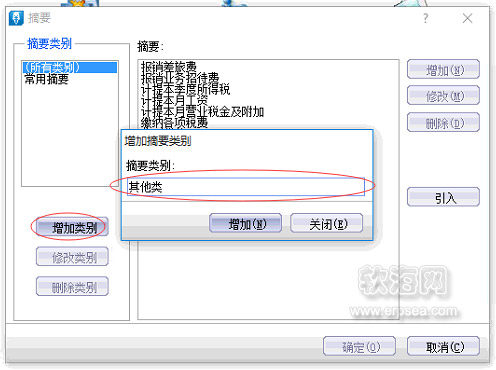Click the 取消(C) button
This screenshot has height=370, width=496.
coord(443,346)
